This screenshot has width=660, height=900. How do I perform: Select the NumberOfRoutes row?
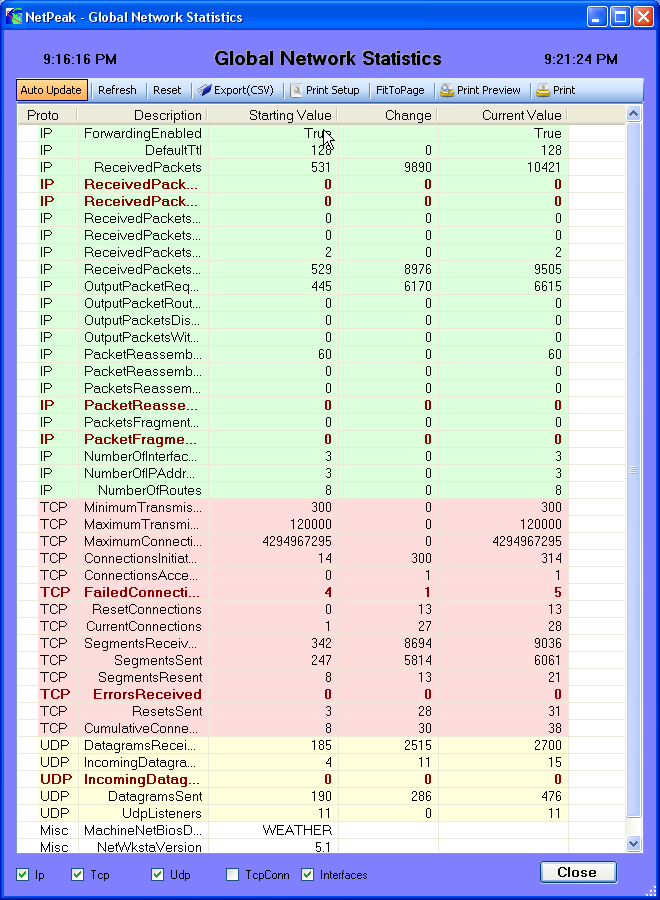(293, 490)
